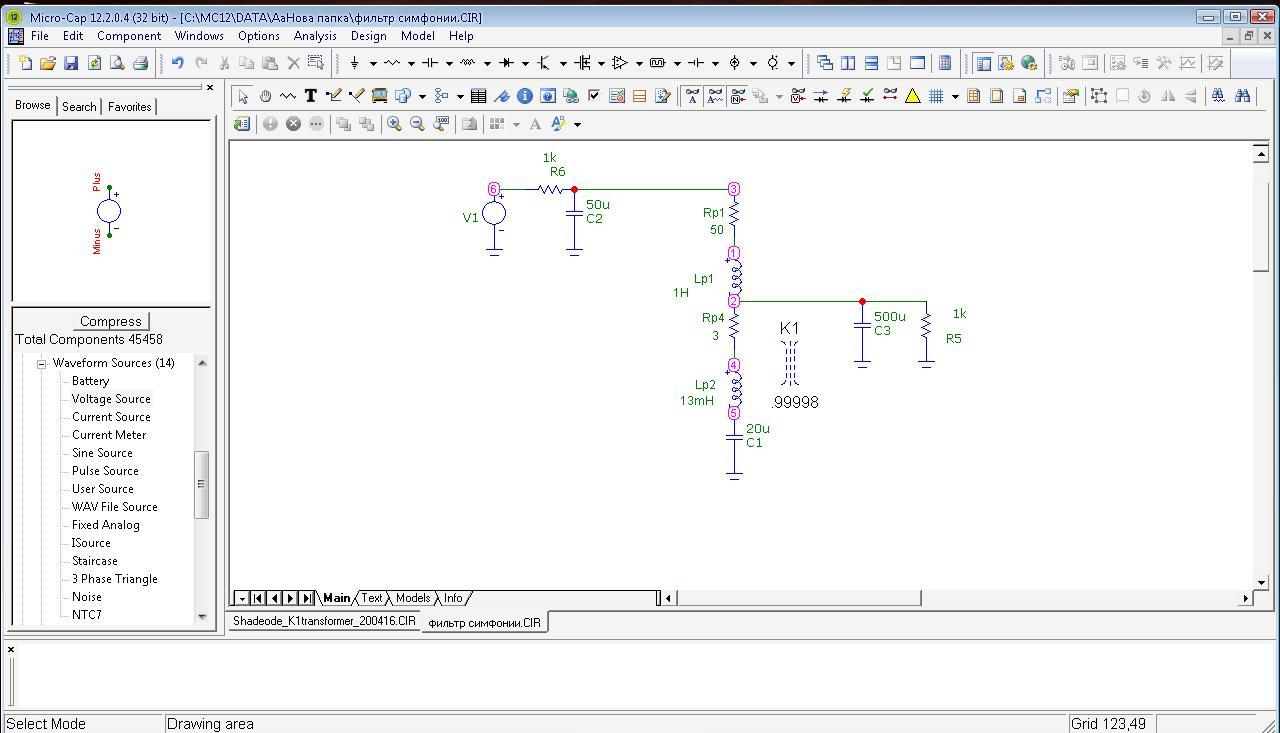The height and width of the screenshot is (733, 1280).
Task: Toggle the checkbox toolbar button
Action: coord(594,96)
